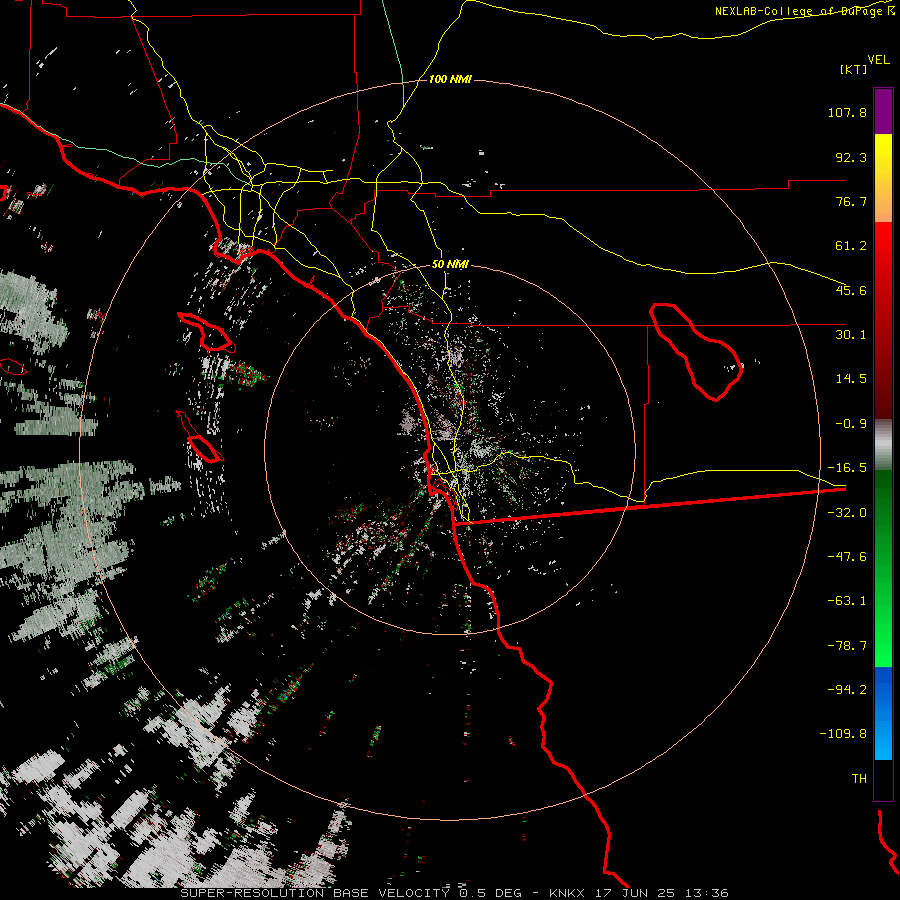Click the -0.9 velocity scale value
The width and height of the screenshot is (900, 900).
click(x=851, y=424)
